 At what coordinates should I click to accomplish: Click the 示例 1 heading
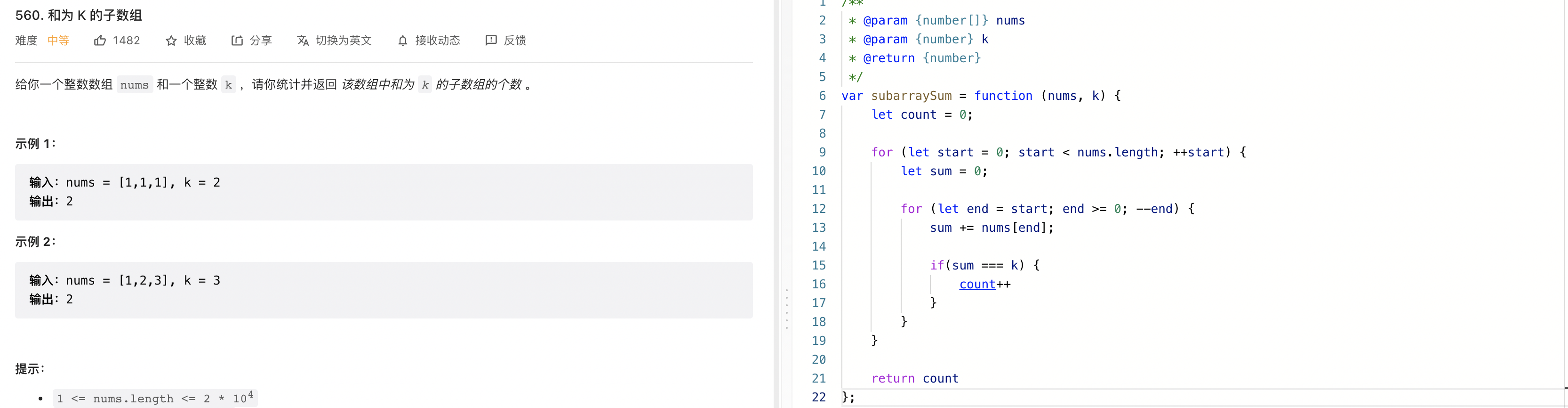point(35,144)
